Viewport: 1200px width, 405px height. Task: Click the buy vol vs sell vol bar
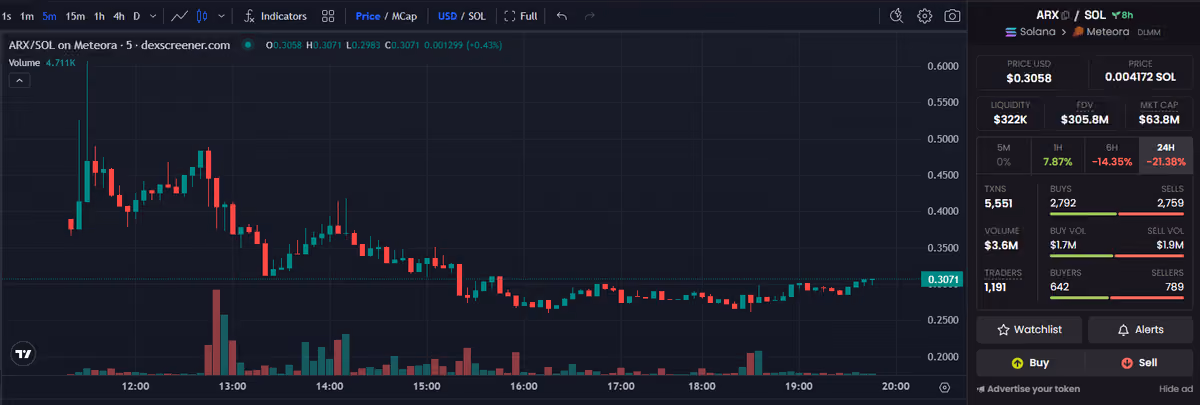(x=1117, y=255)
